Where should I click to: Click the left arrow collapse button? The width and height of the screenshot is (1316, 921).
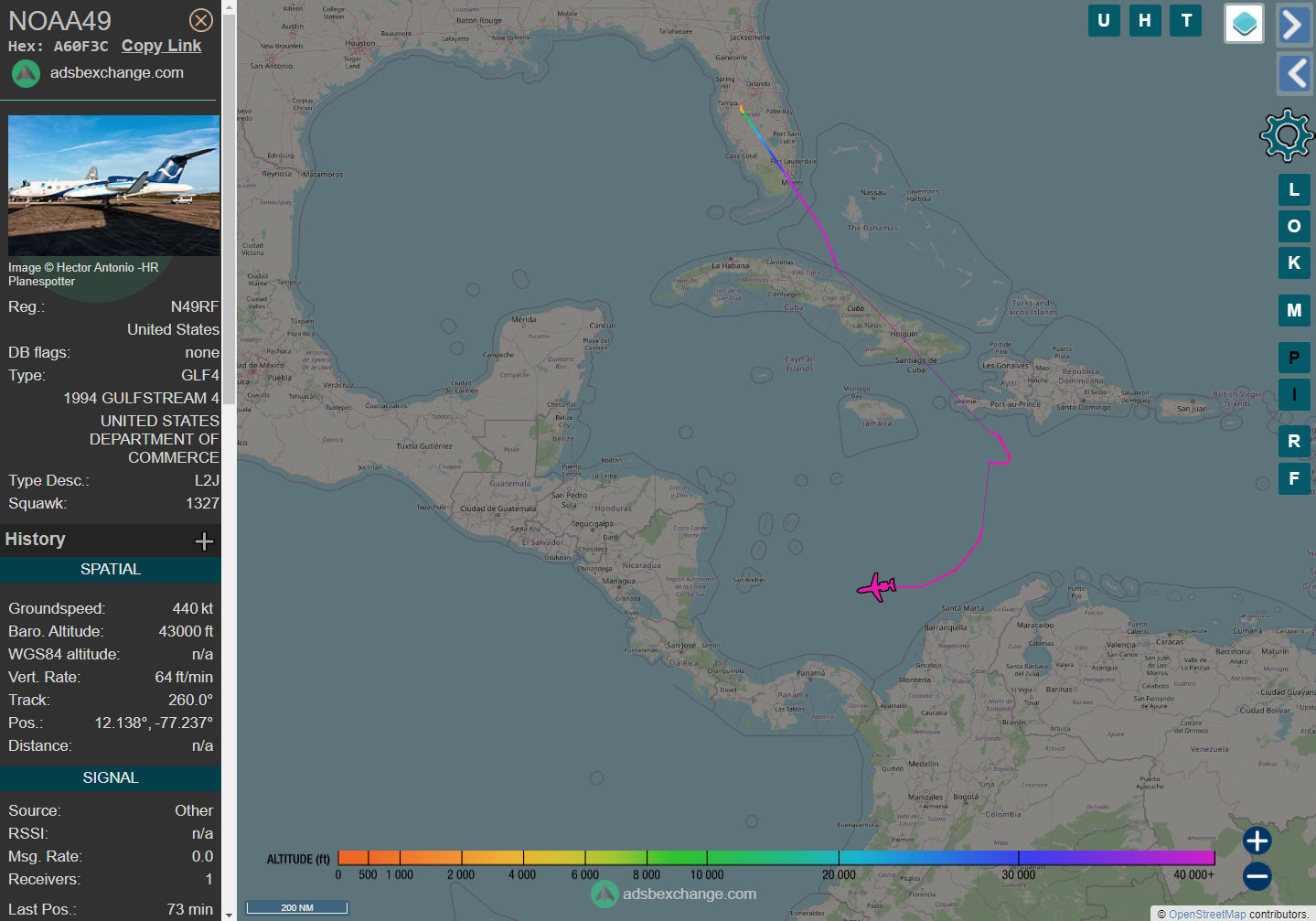(x=1294, y=73)
